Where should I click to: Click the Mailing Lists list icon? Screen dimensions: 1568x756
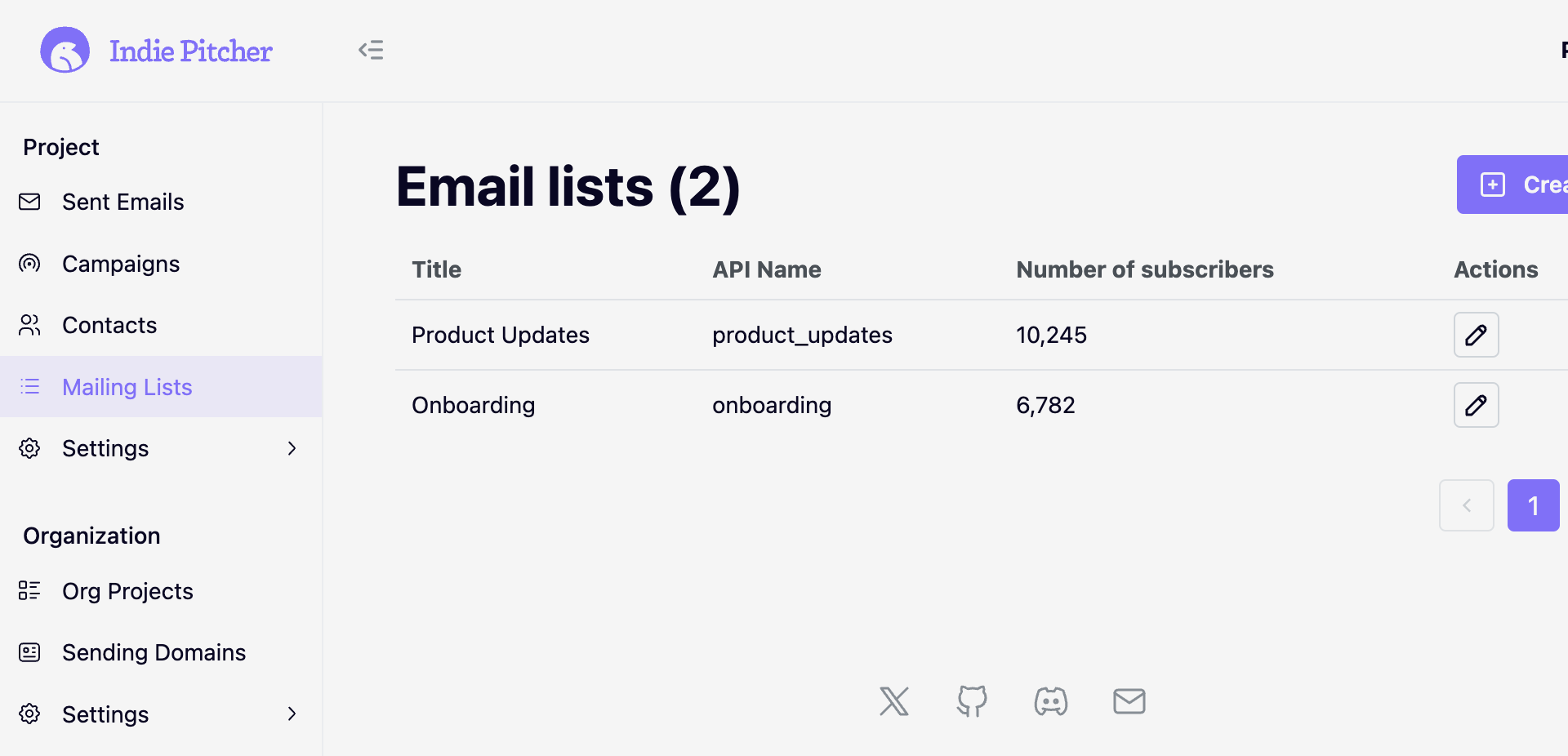[29, 386]
